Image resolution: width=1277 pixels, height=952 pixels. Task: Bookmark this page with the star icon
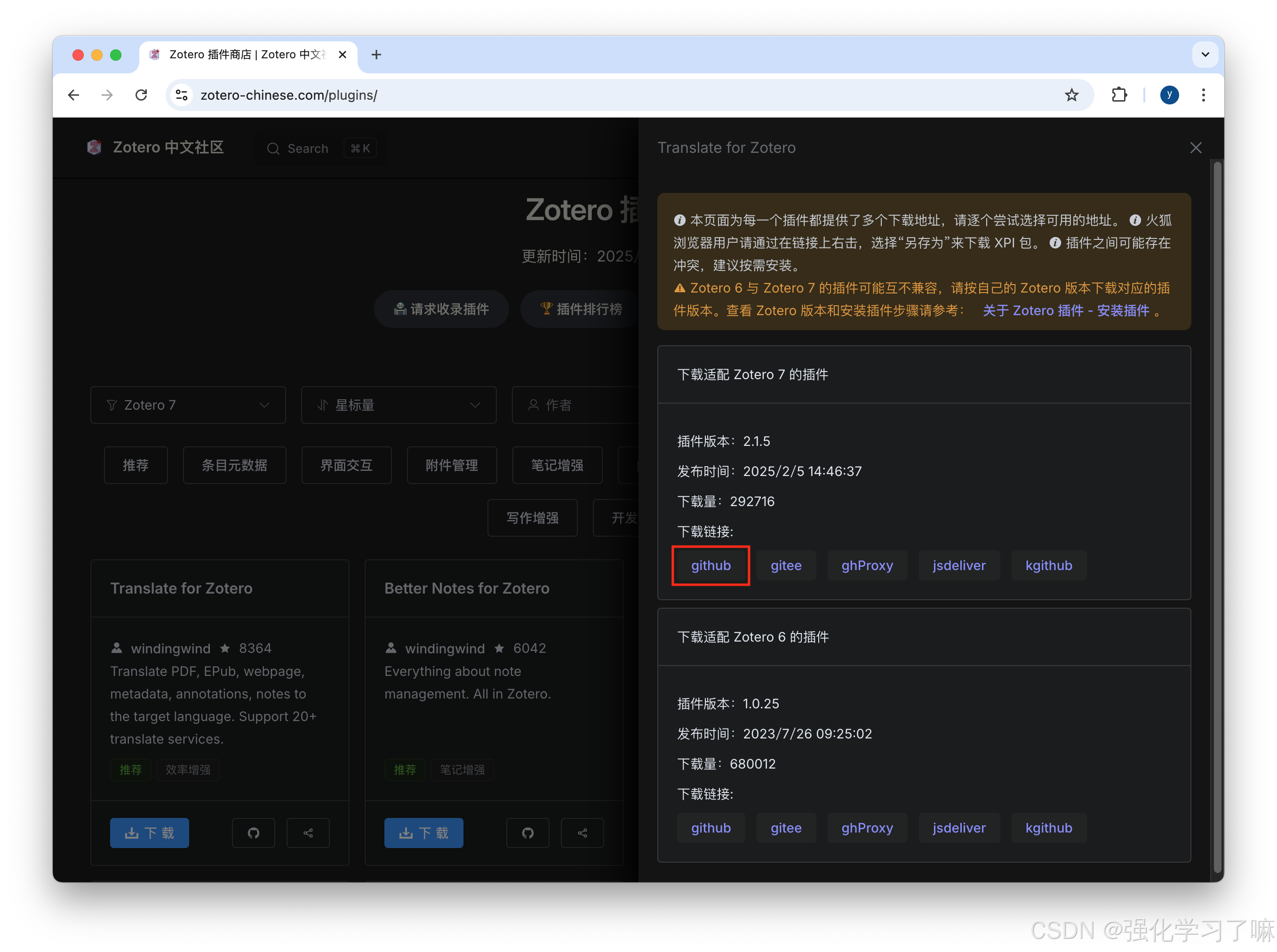tap(1071, 95)
